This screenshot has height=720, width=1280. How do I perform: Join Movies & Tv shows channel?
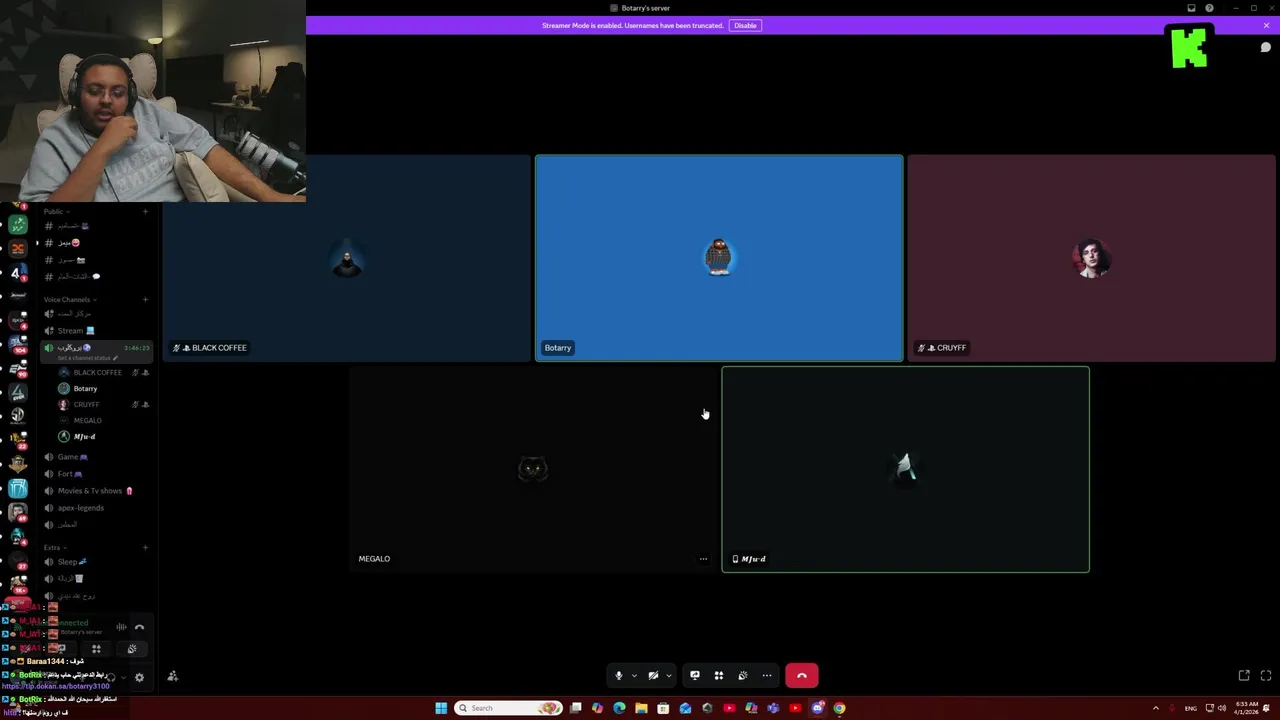97,491
